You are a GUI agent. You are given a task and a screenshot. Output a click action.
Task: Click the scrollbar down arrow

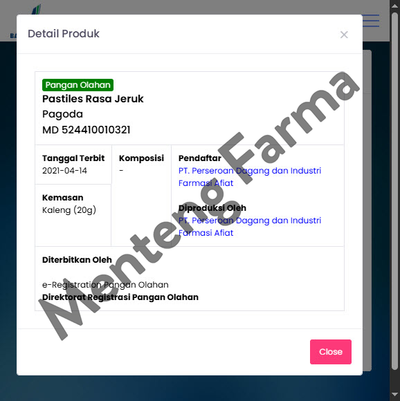[395, 396]
